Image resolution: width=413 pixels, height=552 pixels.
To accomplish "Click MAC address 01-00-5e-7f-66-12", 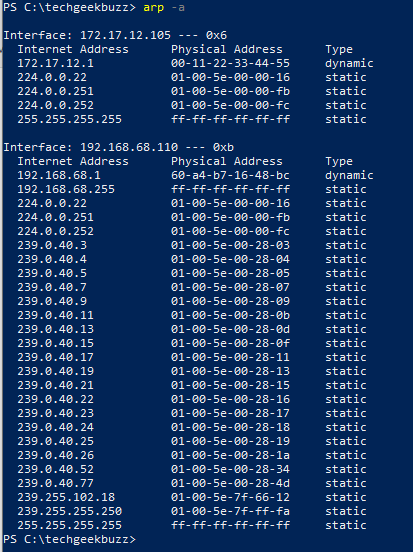I will [x=230, y=497].
